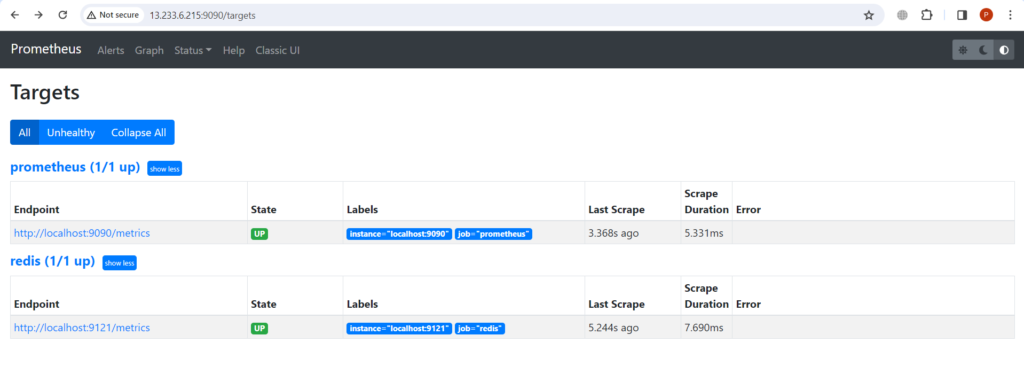Open the browser extensions puzzle icon
The width and height of the screenshot is (1024, 382).
(927, 15)
